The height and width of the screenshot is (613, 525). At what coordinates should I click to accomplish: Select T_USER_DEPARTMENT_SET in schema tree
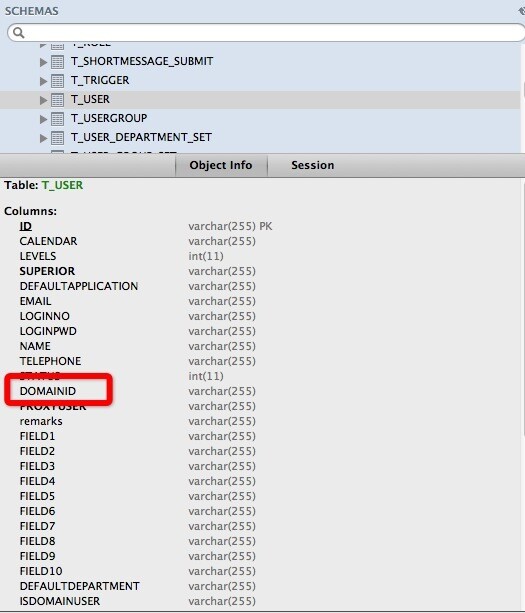(x=141, y=137)
